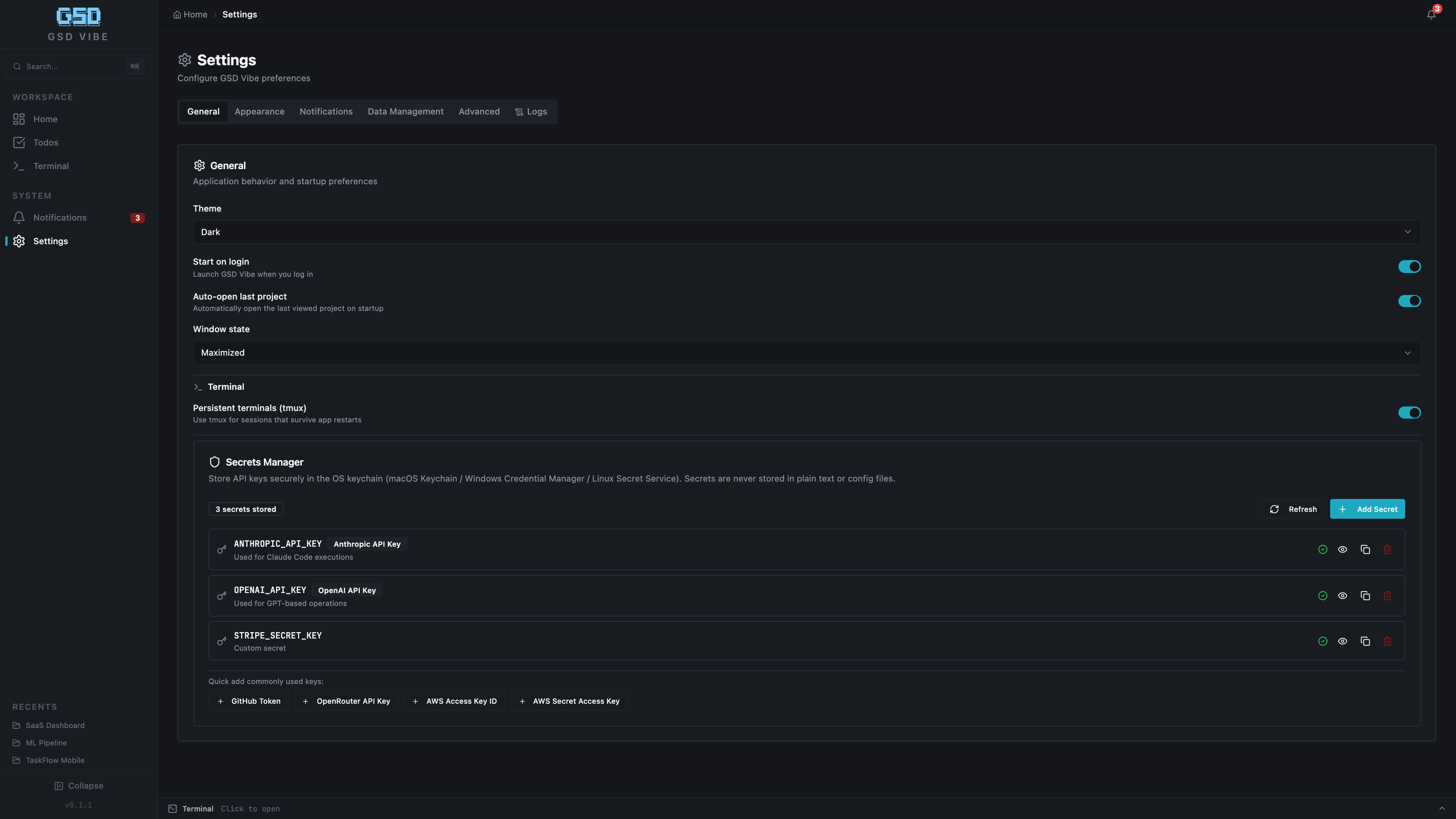1456x819 pixels.
Task: Change the Window state selection
Action: click(x=806, y=352)
